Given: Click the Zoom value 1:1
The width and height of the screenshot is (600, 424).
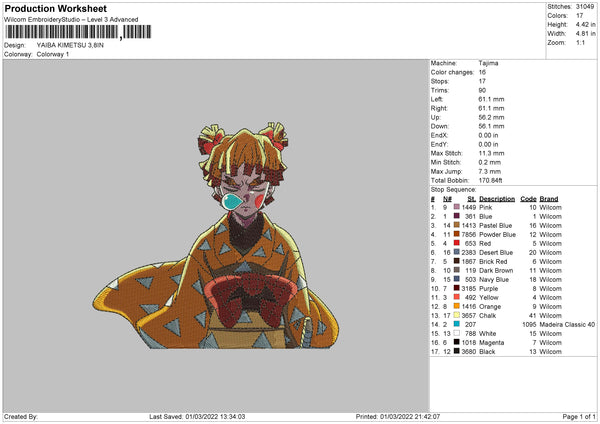Looking at the screenshot, I should pyautogui.click(x=580, y=42).
